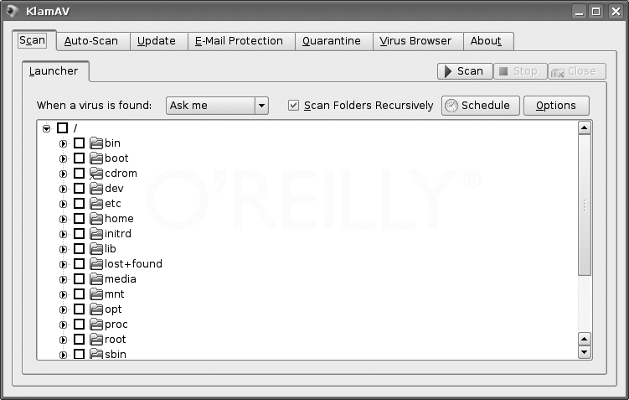Screen dimensions: 629x400
Task: Uncheck Scan Folders Recursively
Action: click(293, 106)
